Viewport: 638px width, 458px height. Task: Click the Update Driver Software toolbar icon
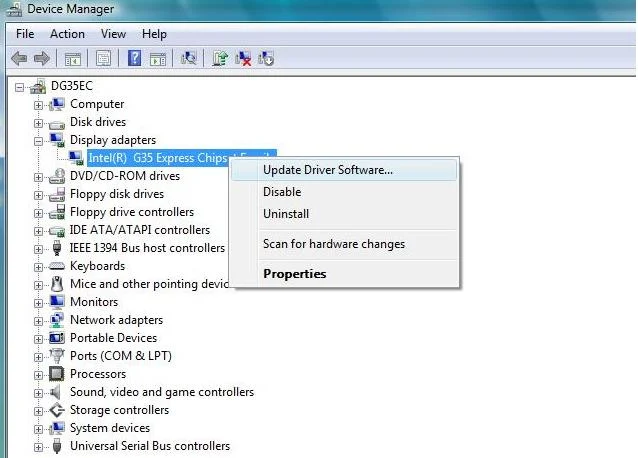click(220, 59)
